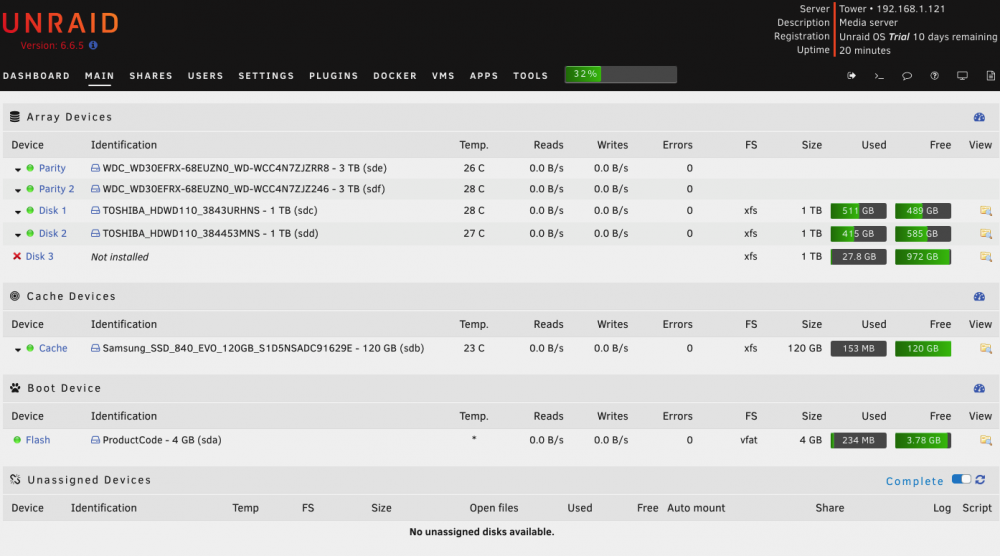Image resolution: width=1000 pixels, height=556 pixels.
Task: Click the version info icon beside 6.6.5
Action: [93, 45]
